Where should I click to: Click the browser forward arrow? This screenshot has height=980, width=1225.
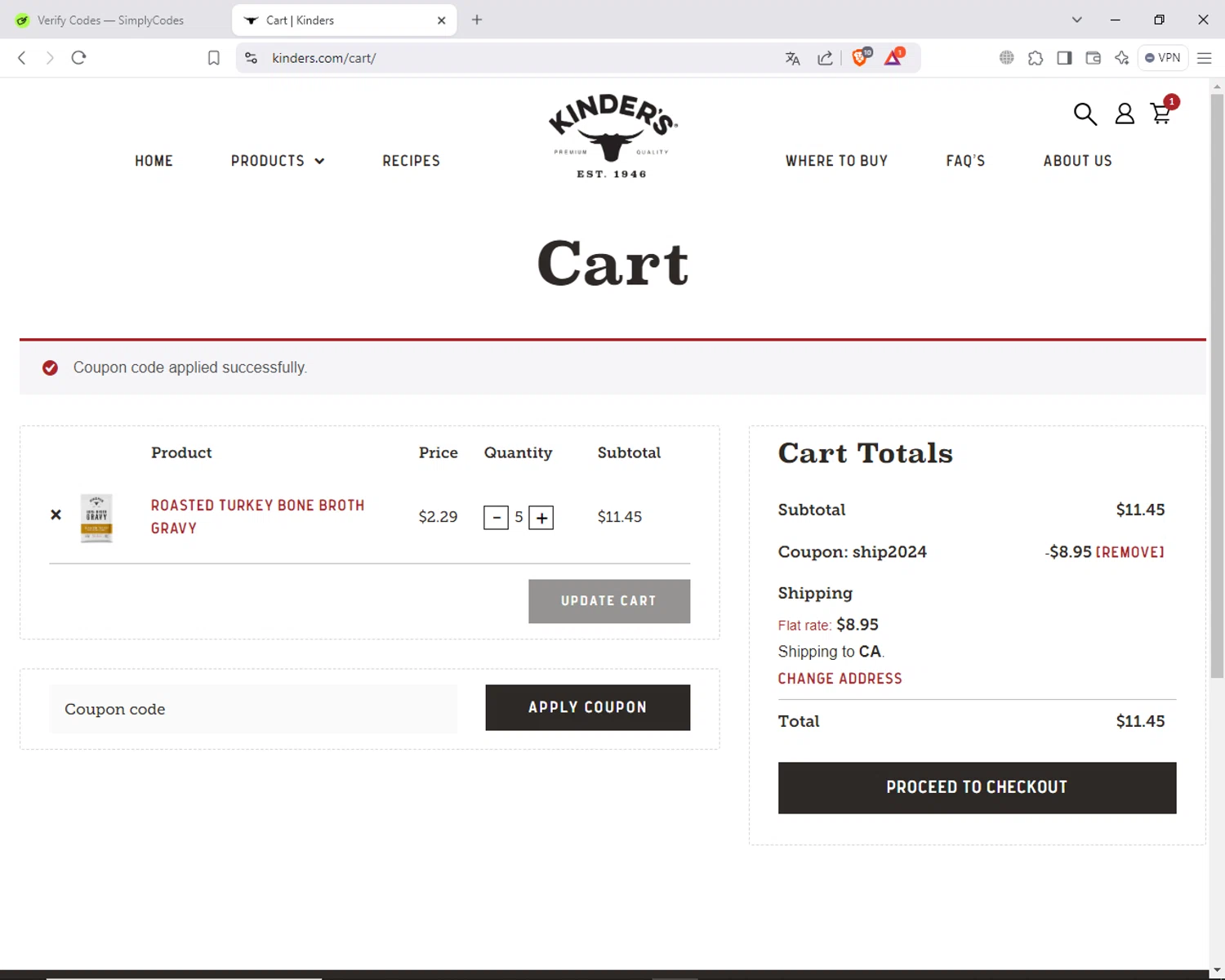pyautogui.click(x=50, y=58)
